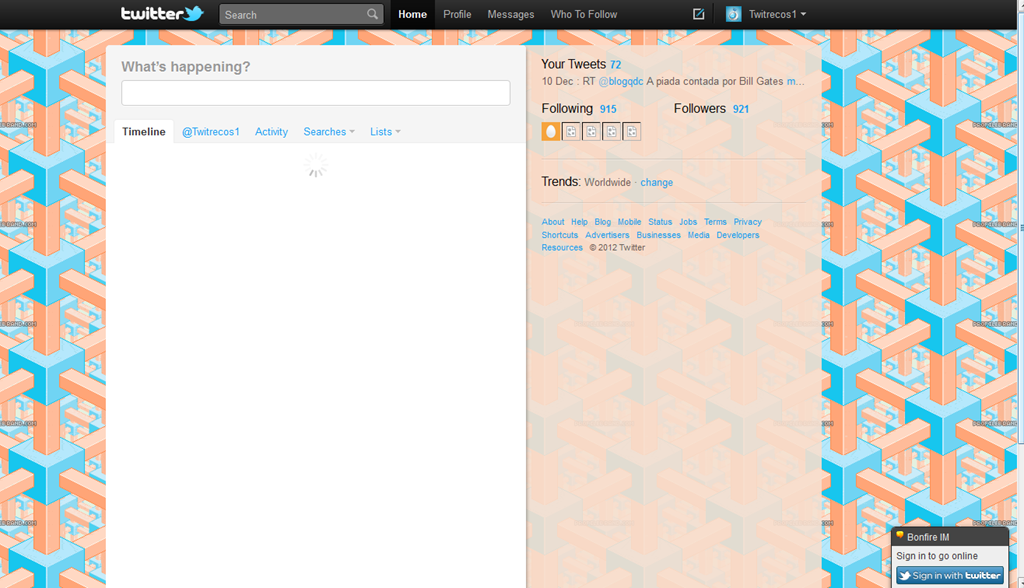Open the Resources footer link
Viewport: 1024px width, 588px height.
pyautogui.click(x=562, y=248)
